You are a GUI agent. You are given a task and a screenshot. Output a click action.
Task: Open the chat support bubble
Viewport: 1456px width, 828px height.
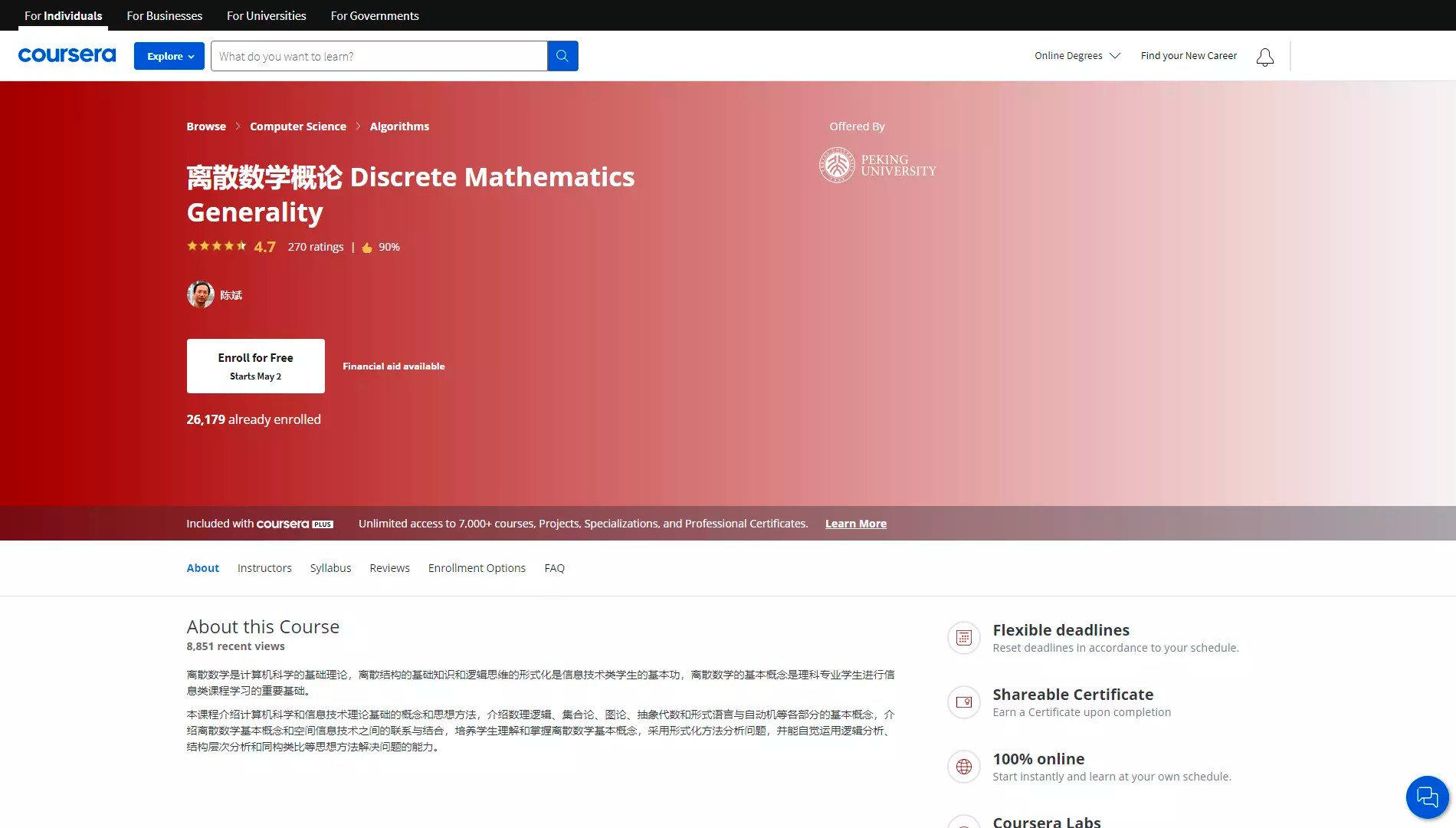(x=1426, y=797)
